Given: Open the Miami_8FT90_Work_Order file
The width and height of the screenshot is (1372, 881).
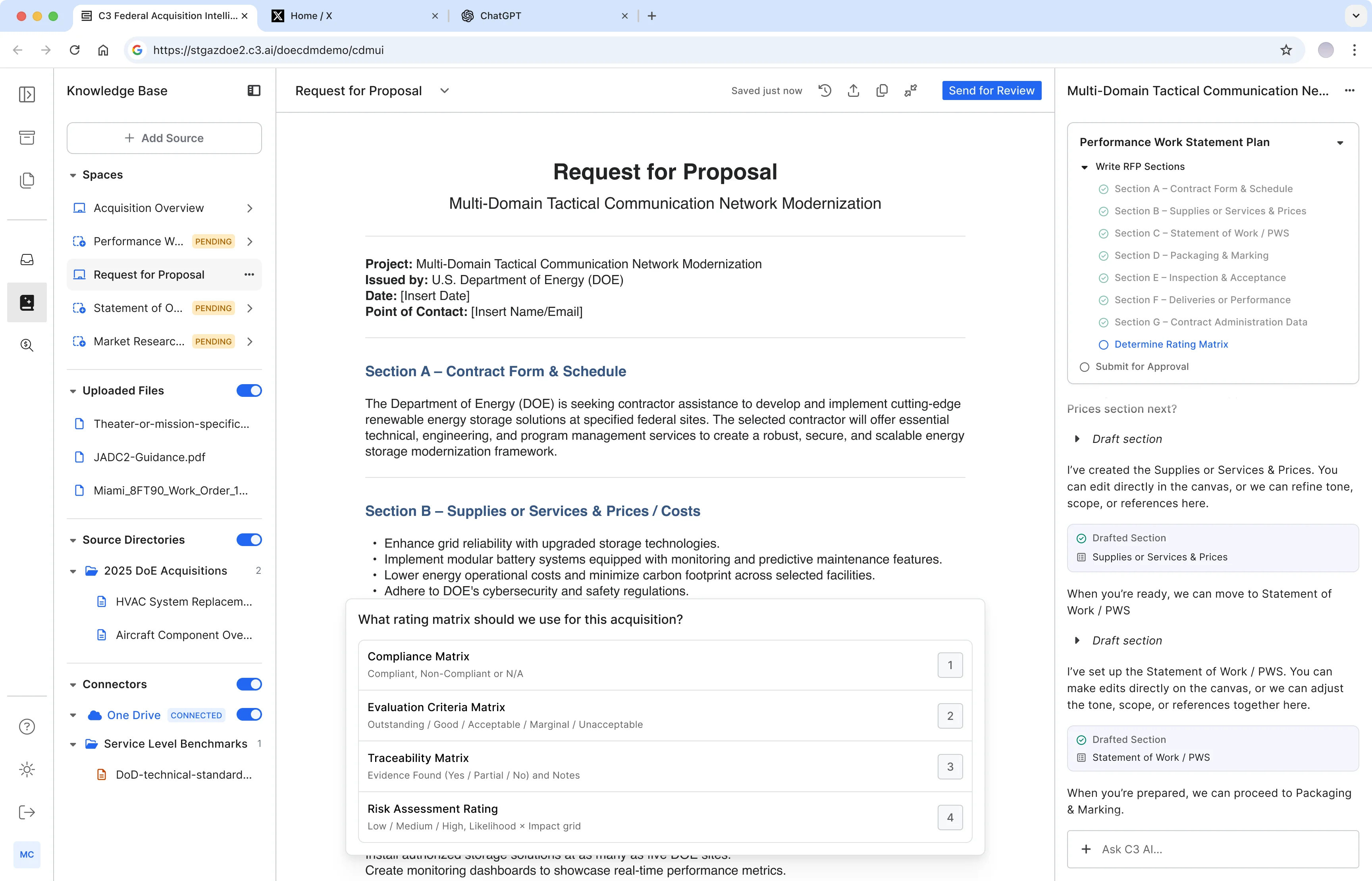Looking at the screenshot, I should click(x=170, y=491).
